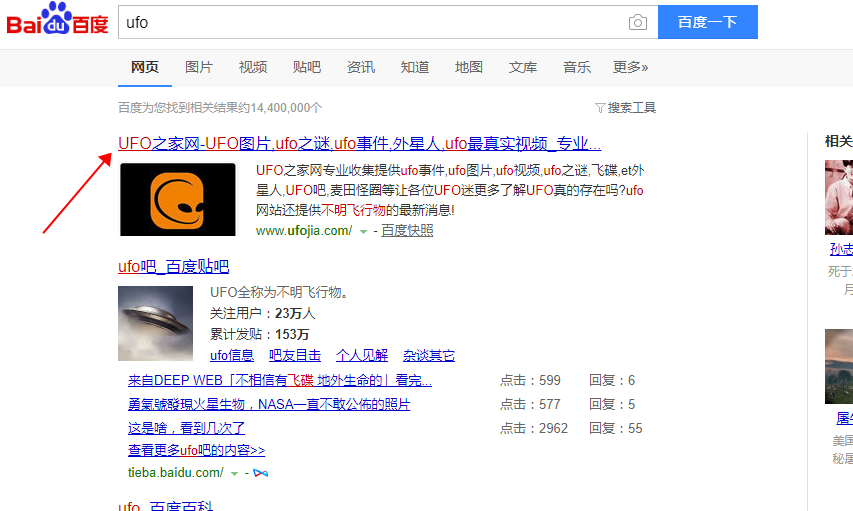The height and width of the screenshot is (511, 853).
Task: Switch to the 视频 tab
Action: click(253, 67)
